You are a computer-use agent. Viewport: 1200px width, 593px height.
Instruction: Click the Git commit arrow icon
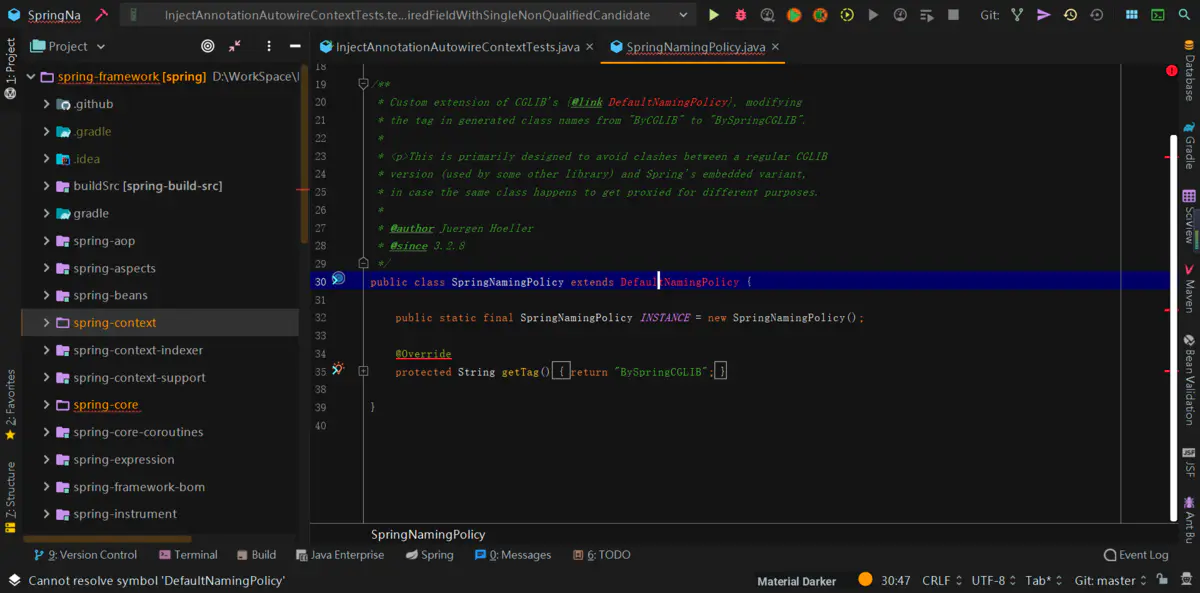[1044, 15]
